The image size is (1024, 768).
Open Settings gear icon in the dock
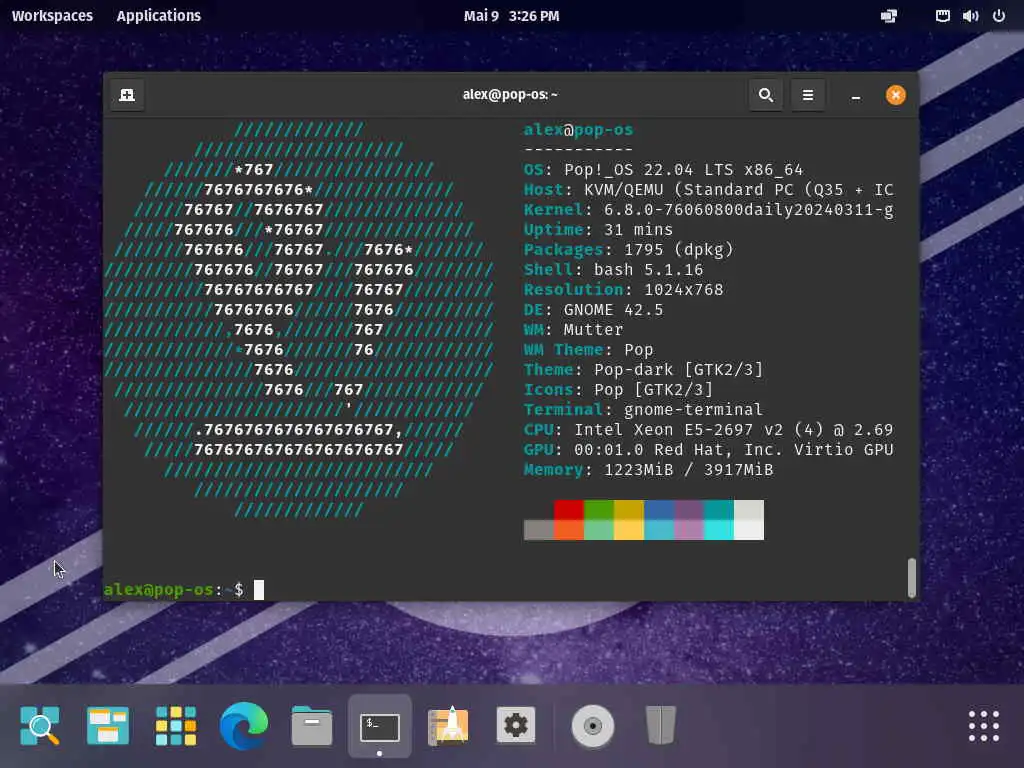[x=516, y=725]
